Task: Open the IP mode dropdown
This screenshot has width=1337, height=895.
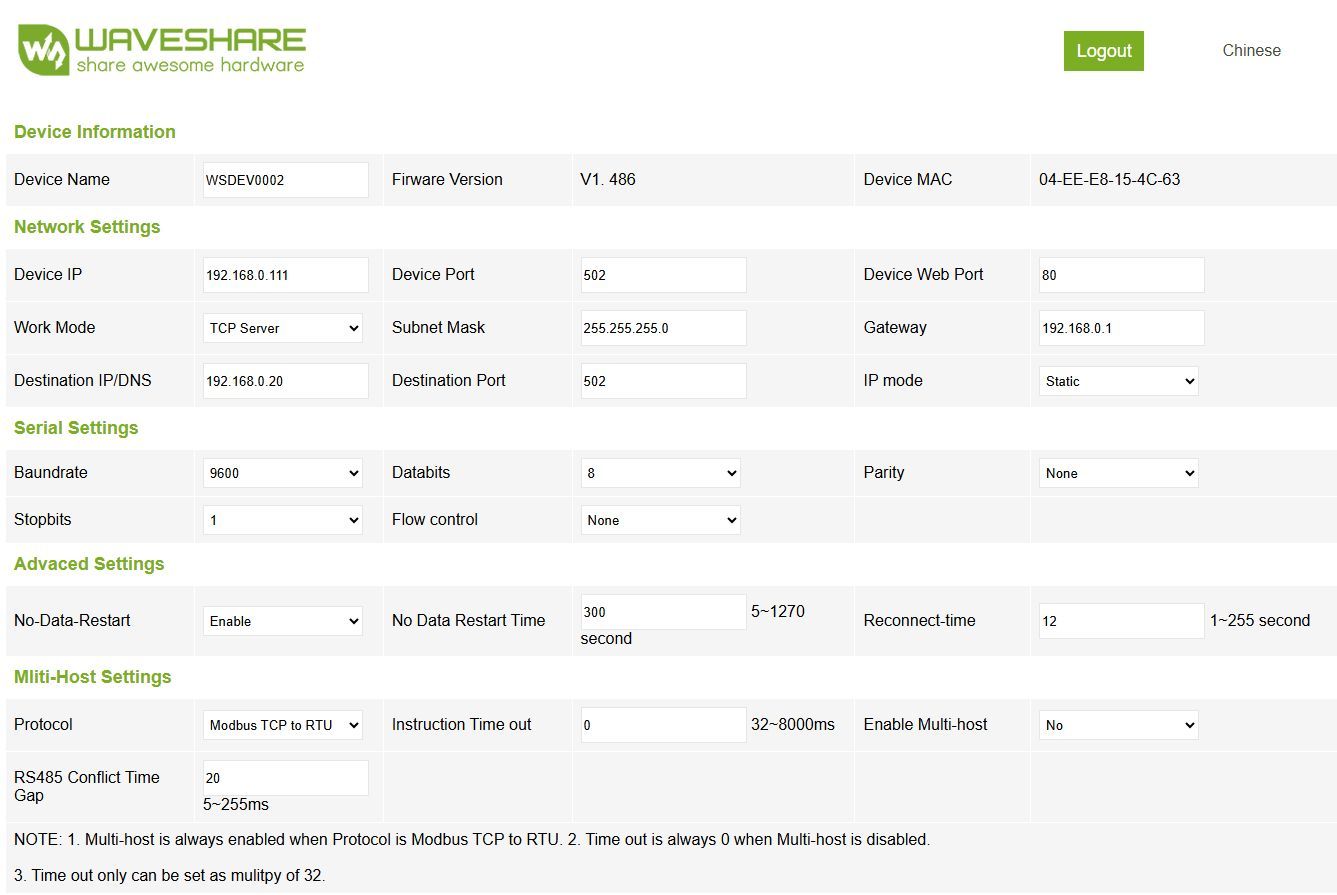Action: tap(1118, 381)
